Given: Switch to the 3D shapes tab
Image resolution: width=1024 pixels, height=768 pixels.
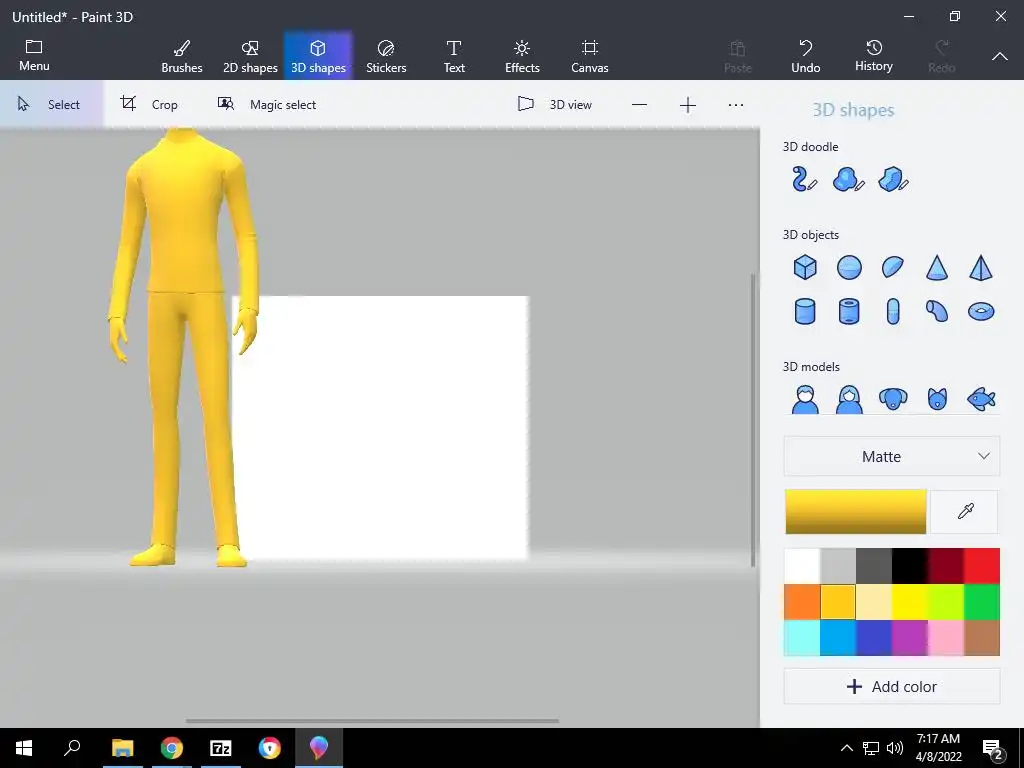Looking at the screenshot, I should [x=318, y=56].
